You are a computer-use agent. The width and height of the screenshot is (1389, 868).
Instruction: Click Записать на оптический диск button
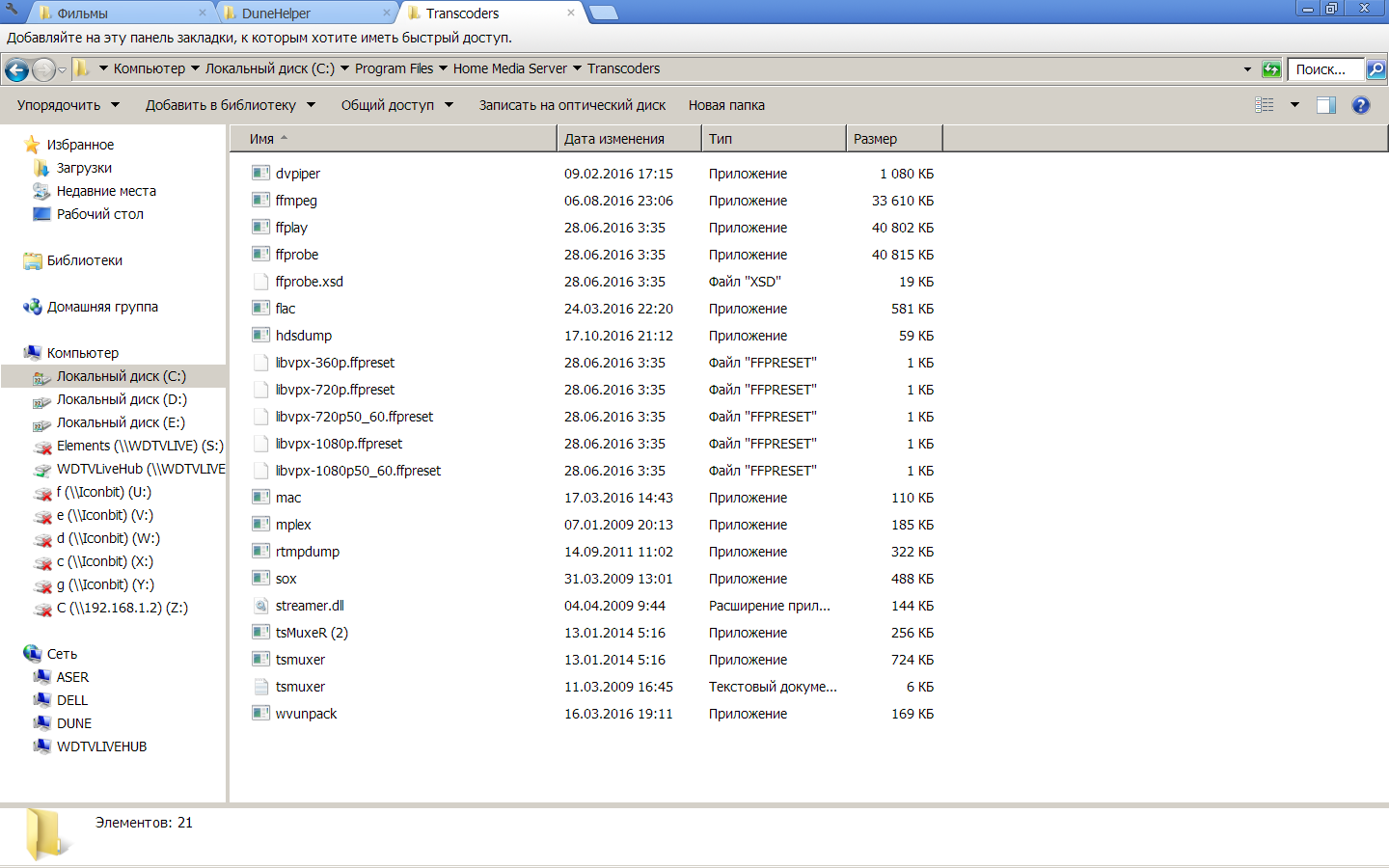[x=572, y=105]
